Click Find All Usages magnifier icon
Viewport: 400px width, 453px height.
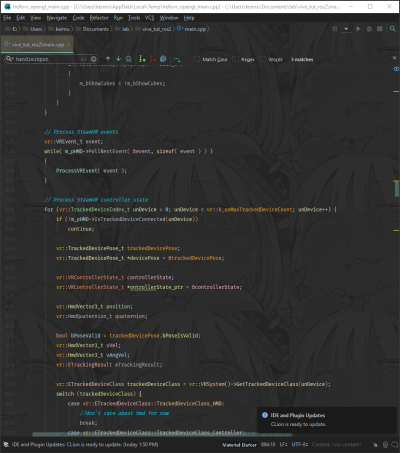[129, 59]
